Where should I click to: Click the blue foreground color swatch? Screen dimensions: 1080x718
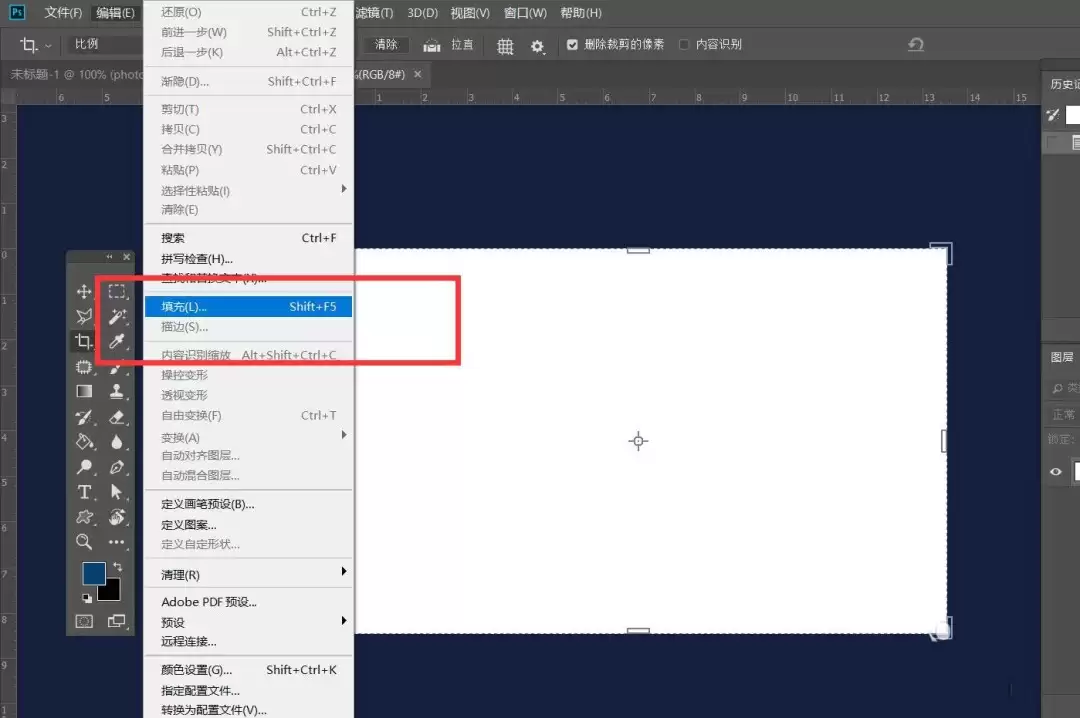tap(94, 573)
